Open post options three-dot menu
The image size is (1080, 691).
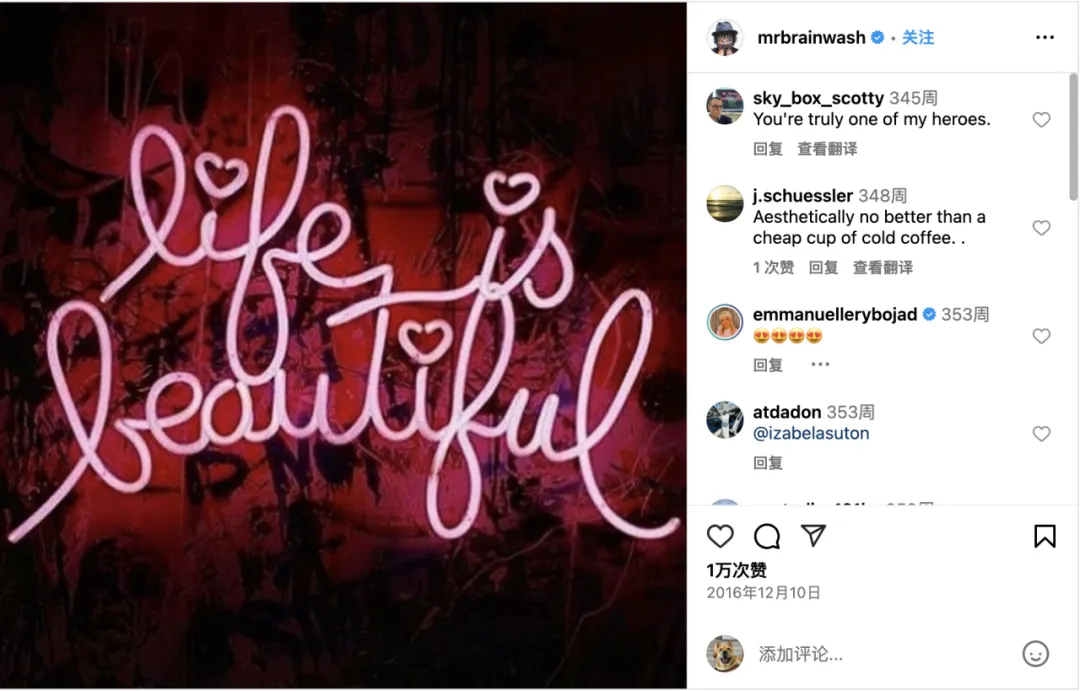(1045, 37)
